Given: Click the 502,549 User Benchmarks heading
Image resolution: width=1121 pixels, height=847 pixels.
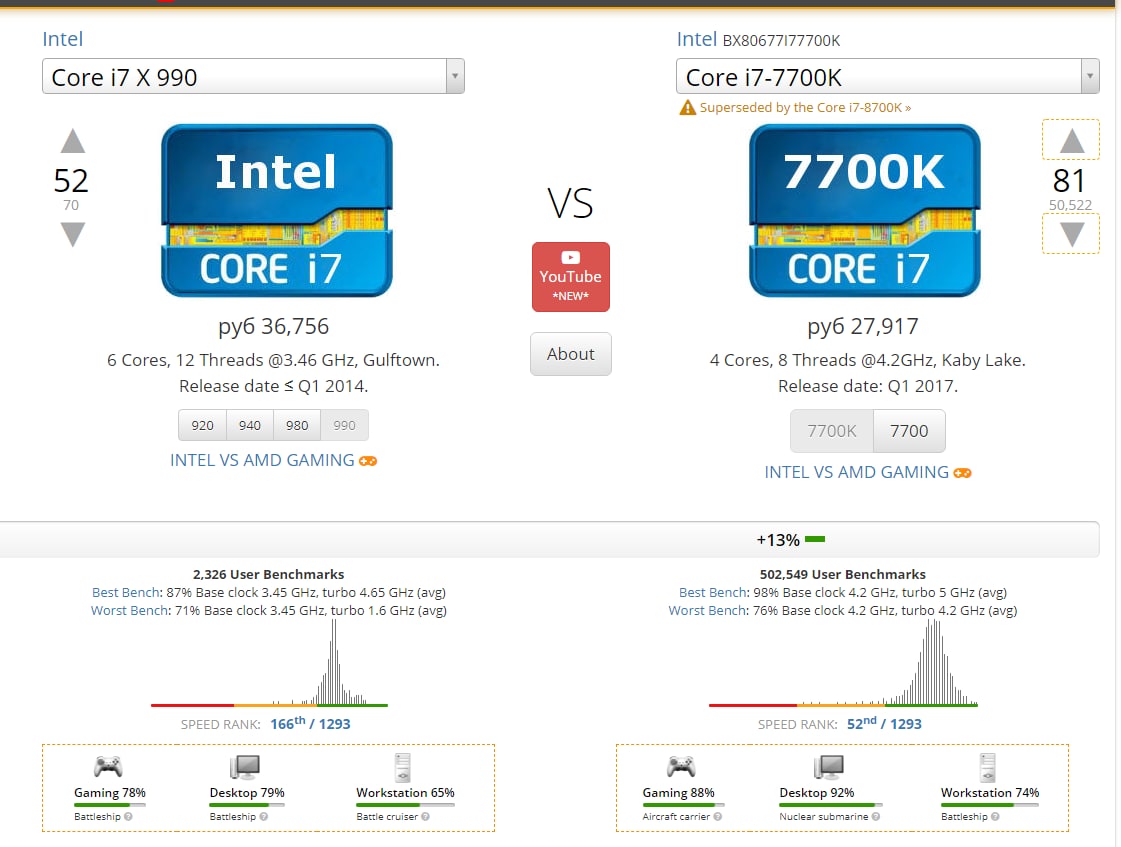Looking at the screenshot, I should (843, 574).
